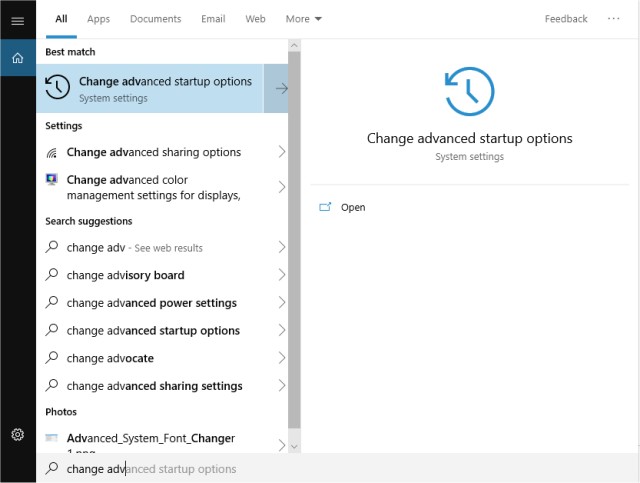This screenshot has width=640, height=483.
Task: Open the Settings gear in the sidebar
Action: pos(18,434)
